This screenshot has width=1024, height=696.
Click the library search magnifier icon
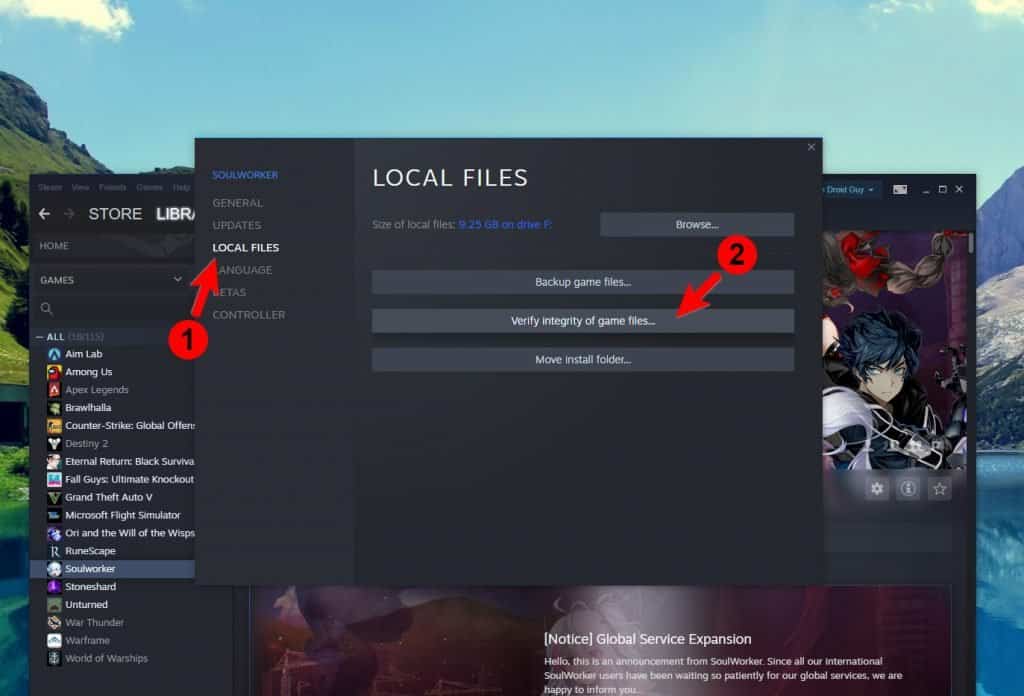[x=46, y=308]
